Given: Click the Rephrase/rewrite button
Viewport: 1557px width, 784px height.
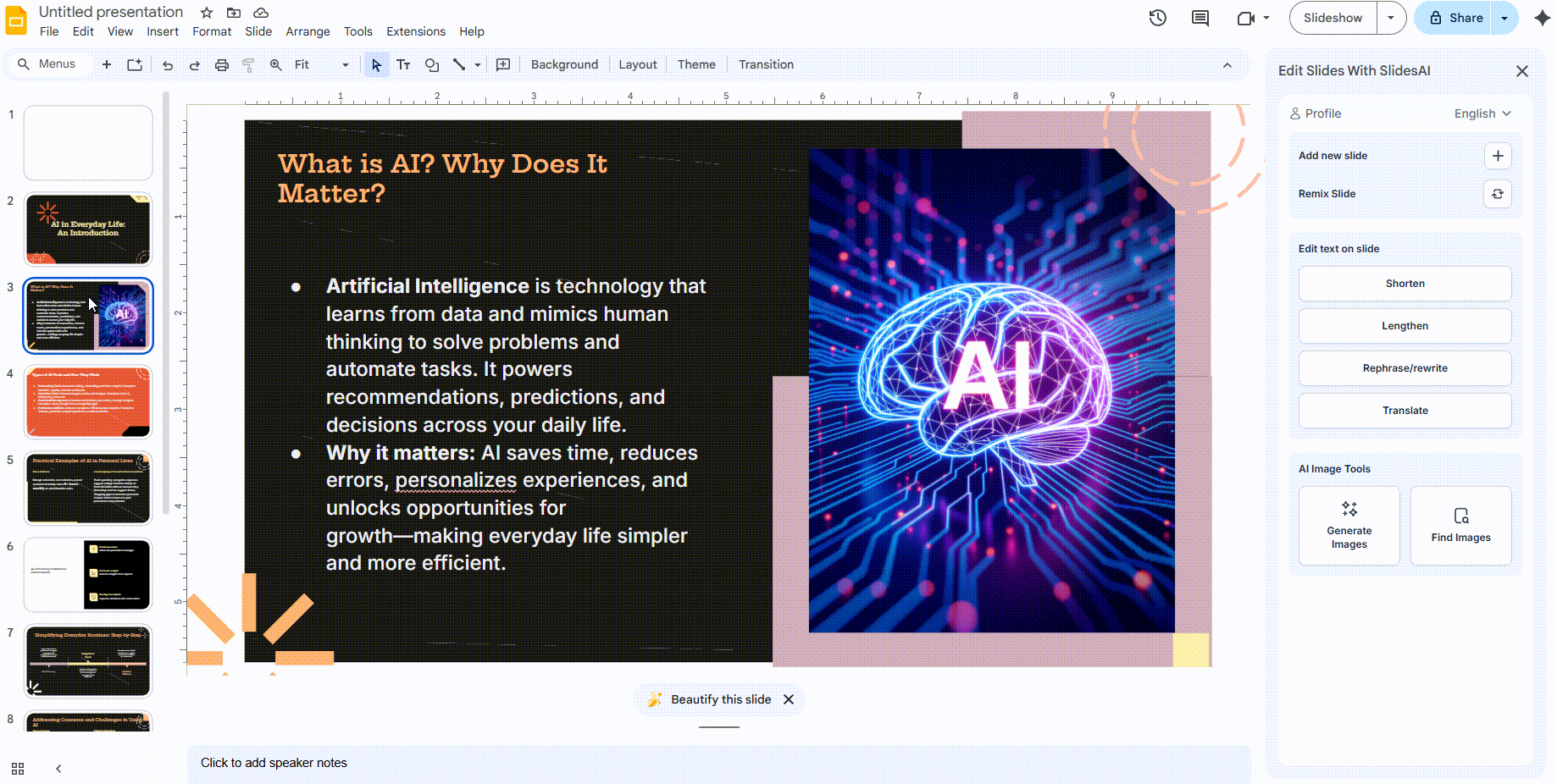Looking at the screenshot, I should click(1405, 368).
